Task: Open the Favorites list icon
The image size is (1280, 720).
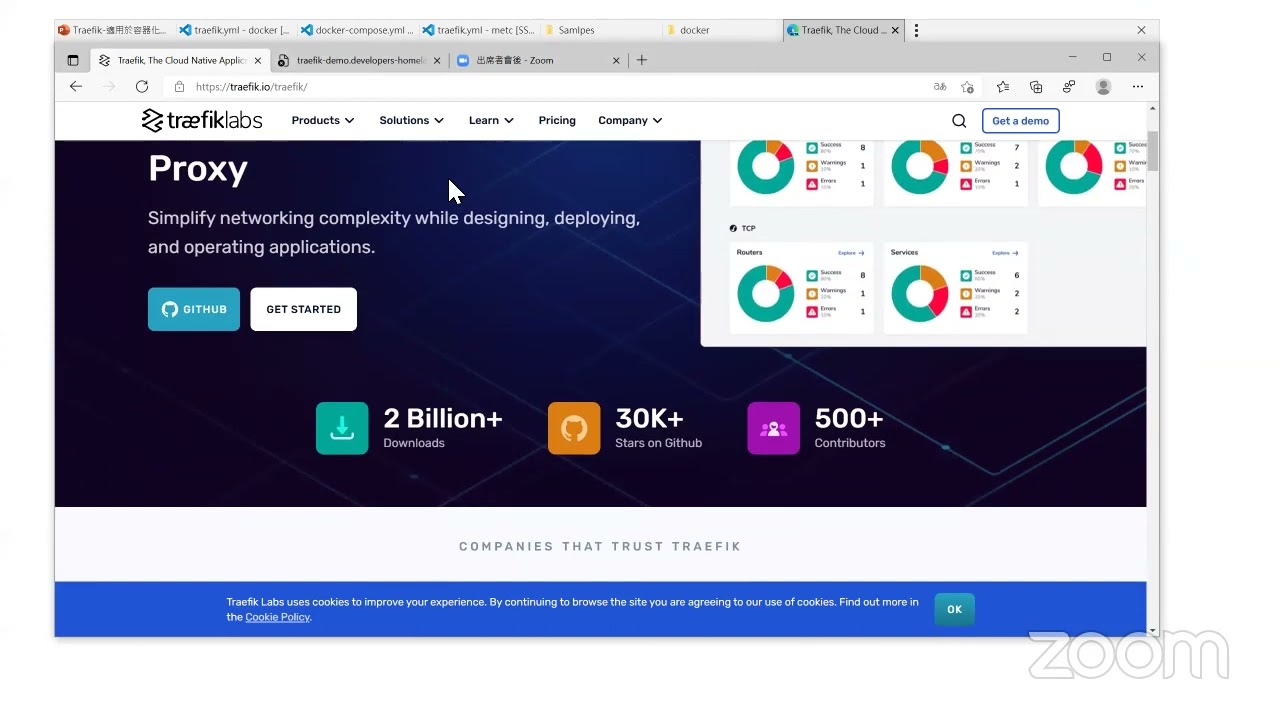Action: point(1003,87)
